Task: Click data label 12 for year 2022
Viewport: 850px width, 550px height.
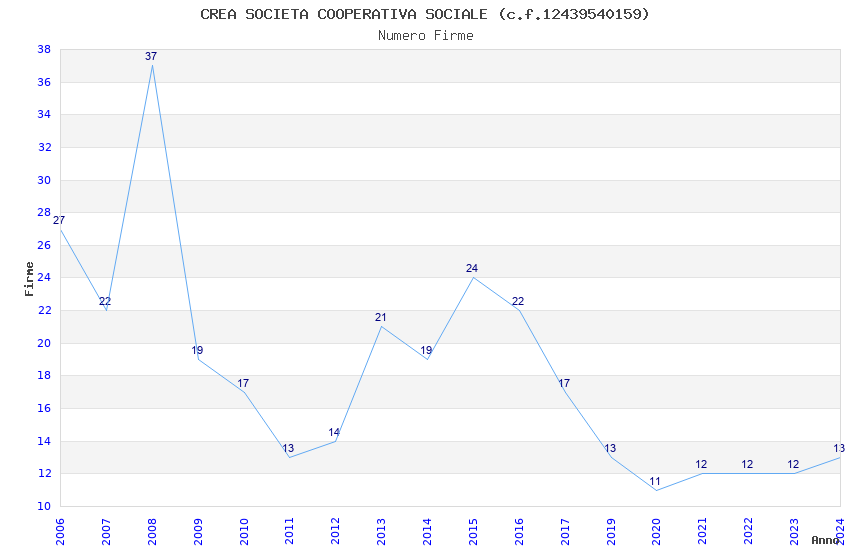Action: click(747, 464)
